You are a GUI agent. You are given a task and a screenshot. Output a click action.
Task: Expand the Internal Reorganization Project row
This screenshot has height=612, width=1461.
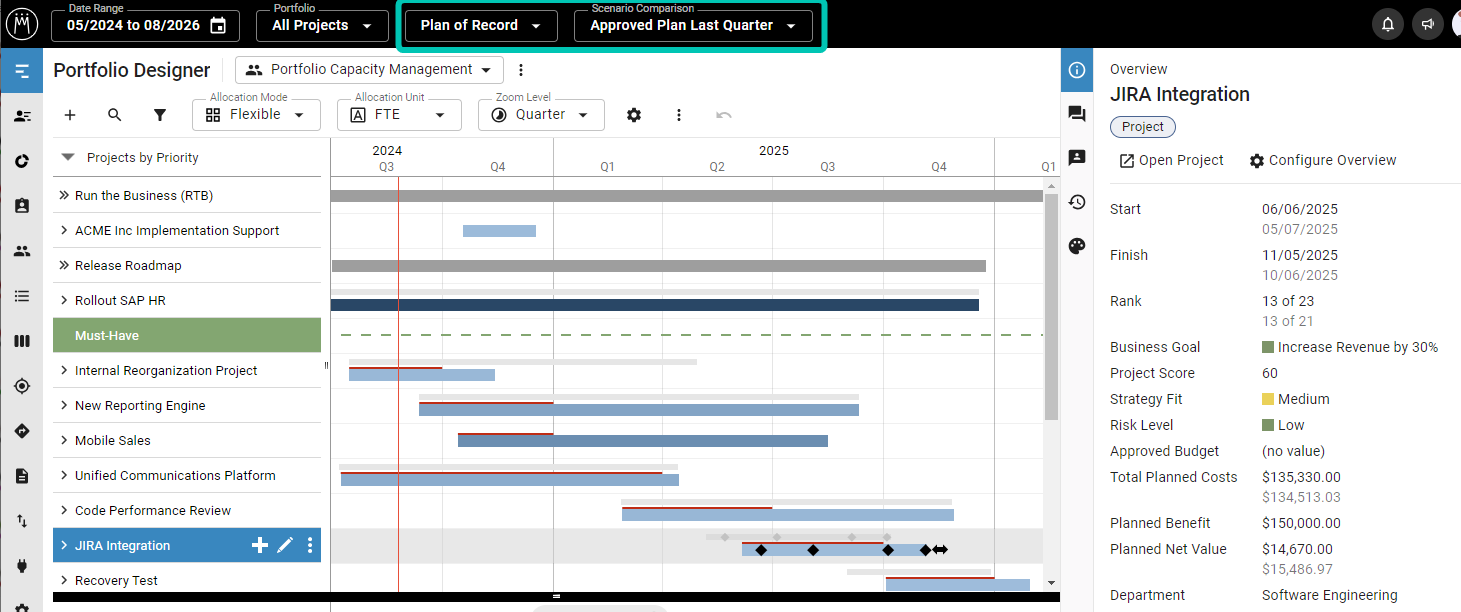coord(65,370)
